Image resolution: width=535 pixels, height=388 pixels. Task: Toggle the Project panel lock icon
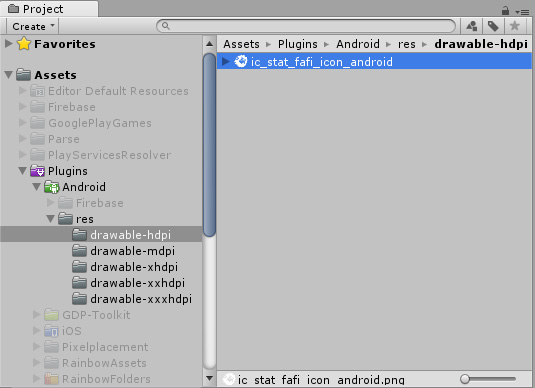[x=505, y=11]
